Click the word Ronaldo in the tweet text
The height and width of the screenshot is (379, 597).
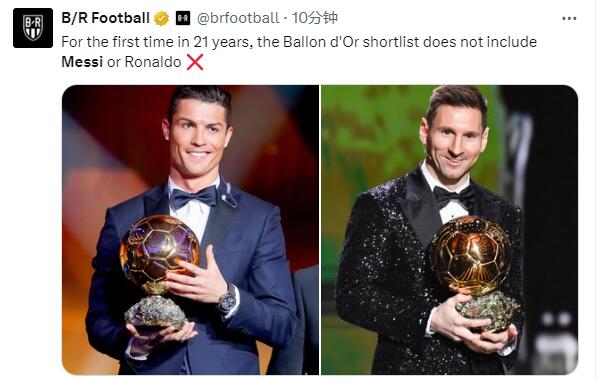(153, 62)
